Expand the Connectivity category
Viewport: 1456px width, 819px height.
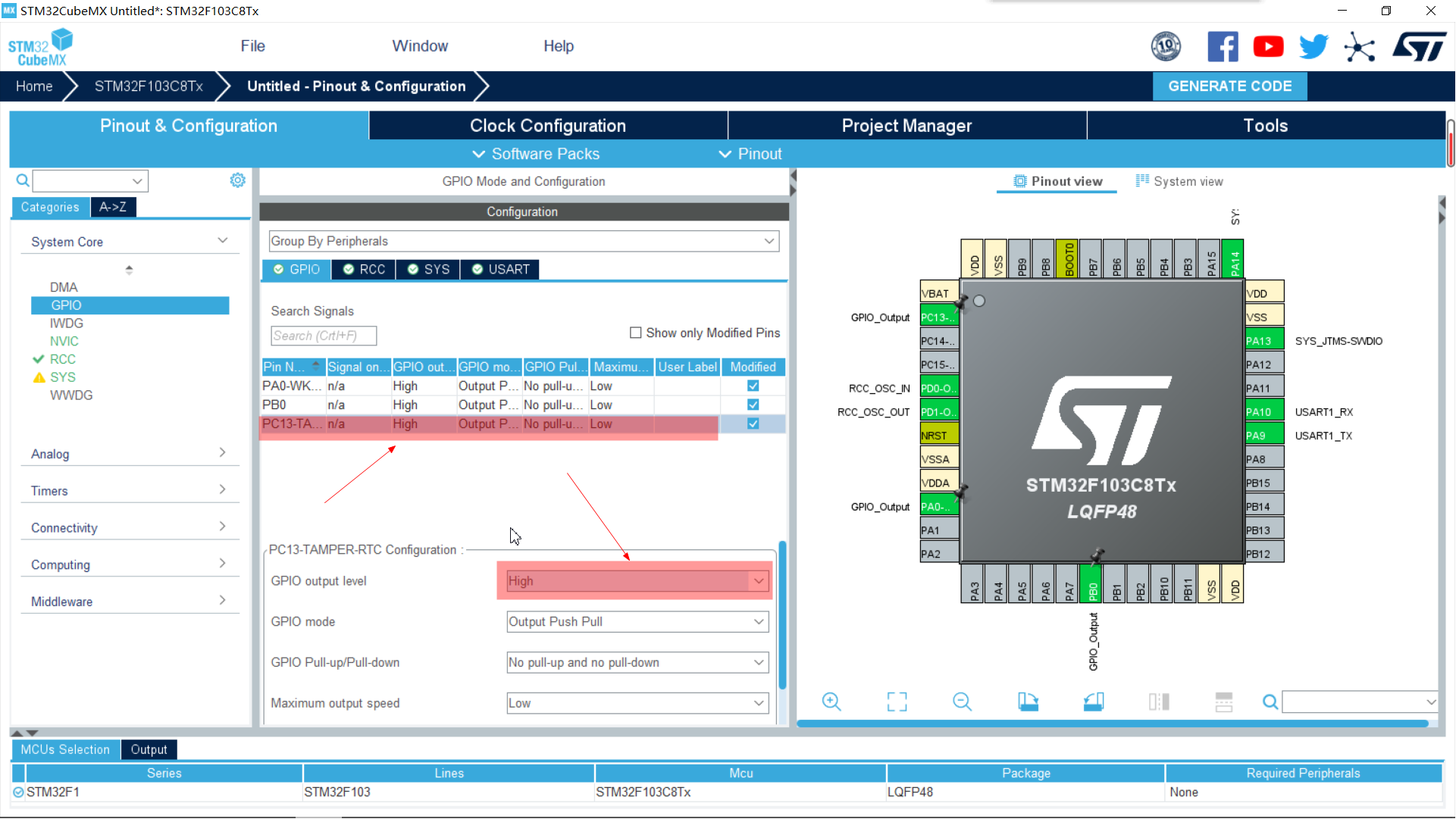130,528
